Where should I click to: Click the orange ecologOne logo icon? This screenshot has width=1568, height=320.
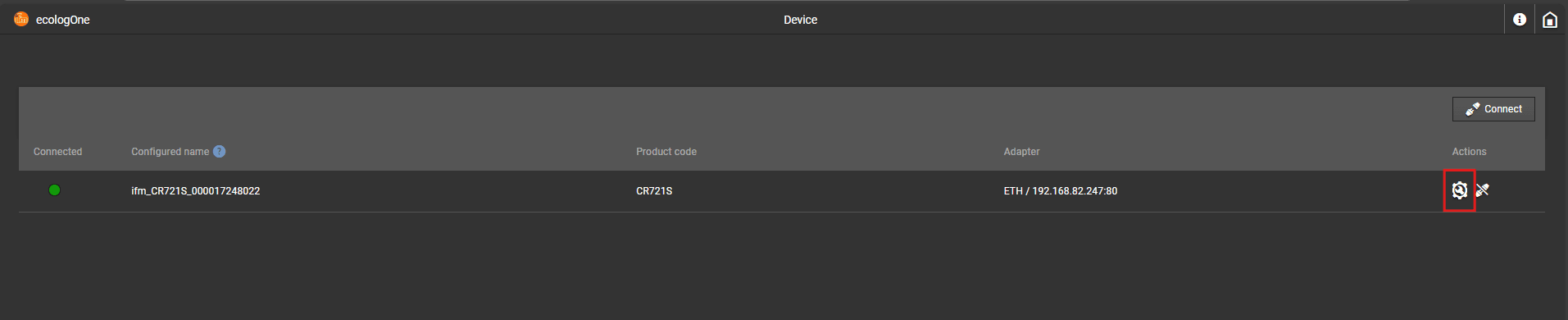pos(21,19)
